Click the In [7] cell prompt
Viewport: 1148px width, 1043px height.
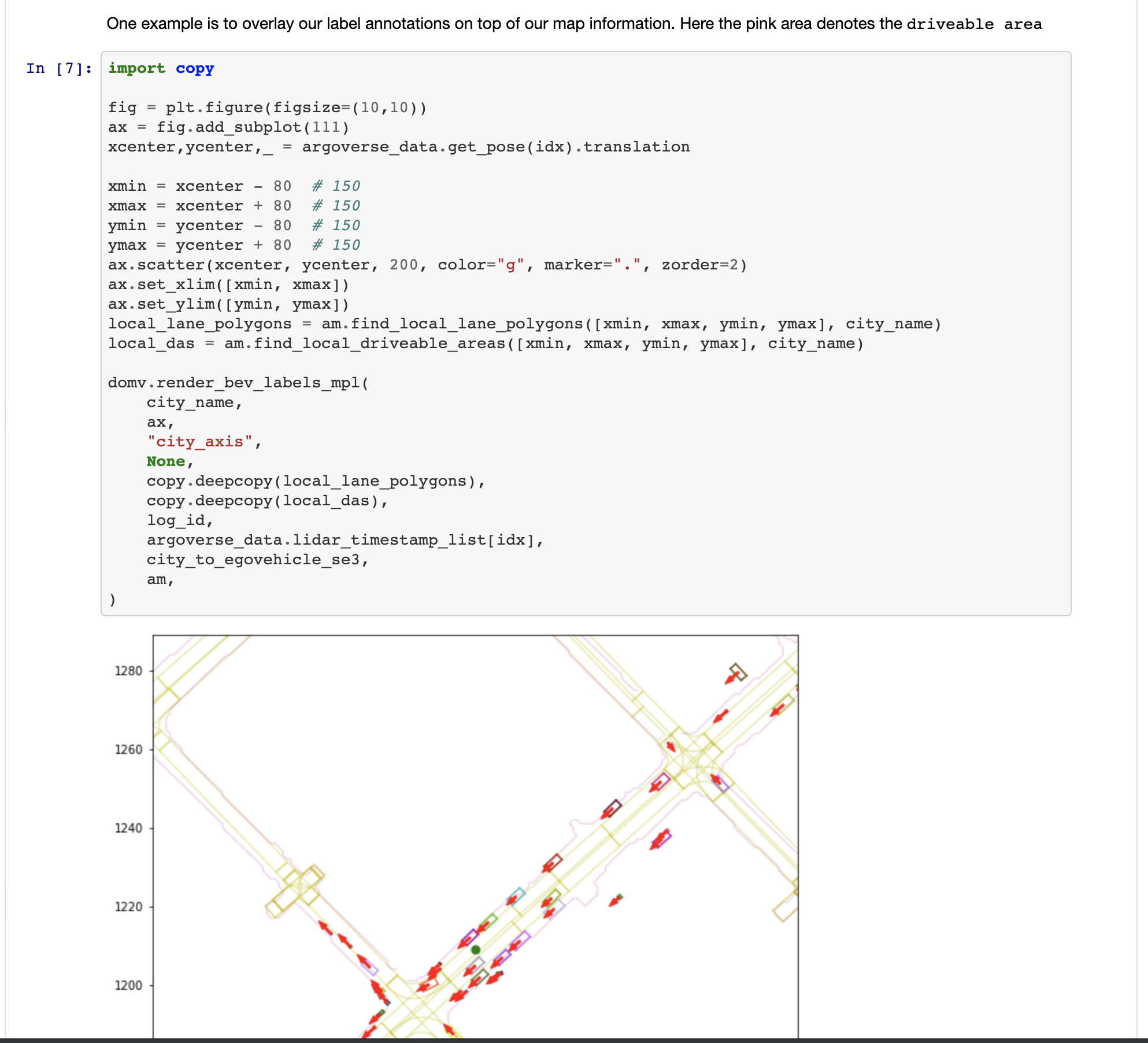coord(59,69)
